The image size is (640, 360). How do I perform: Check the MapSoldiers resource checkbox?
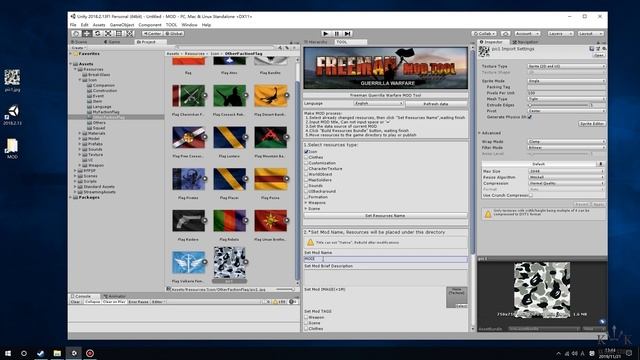[x=306, y=180]
